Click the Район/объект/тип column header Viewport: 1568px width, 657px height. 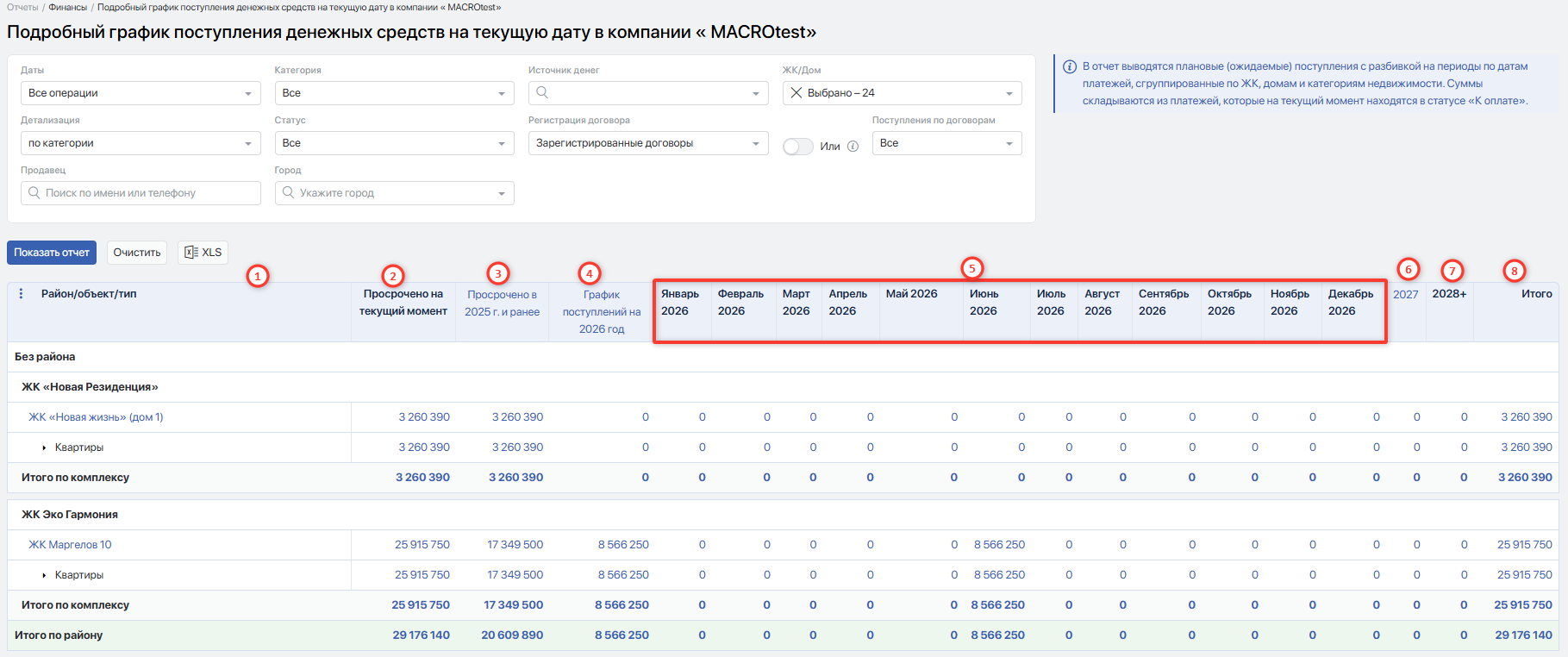tap(89, 294)
